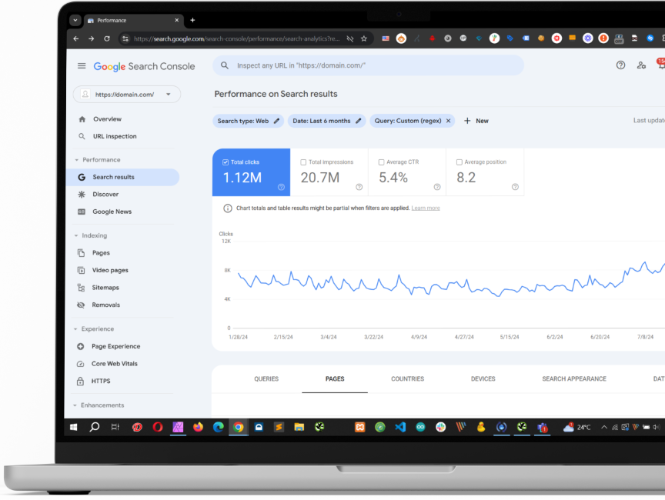Close the Performance browser tab

click(177, 20)
